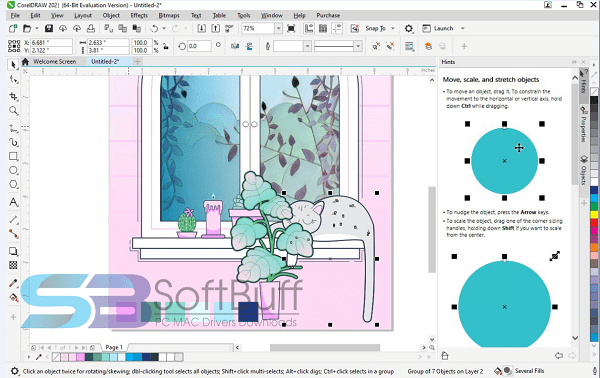The width and height of the screenshot is (600, 378).
Task: Click the Purchase menu item
Action: click(x=328, y=15)
